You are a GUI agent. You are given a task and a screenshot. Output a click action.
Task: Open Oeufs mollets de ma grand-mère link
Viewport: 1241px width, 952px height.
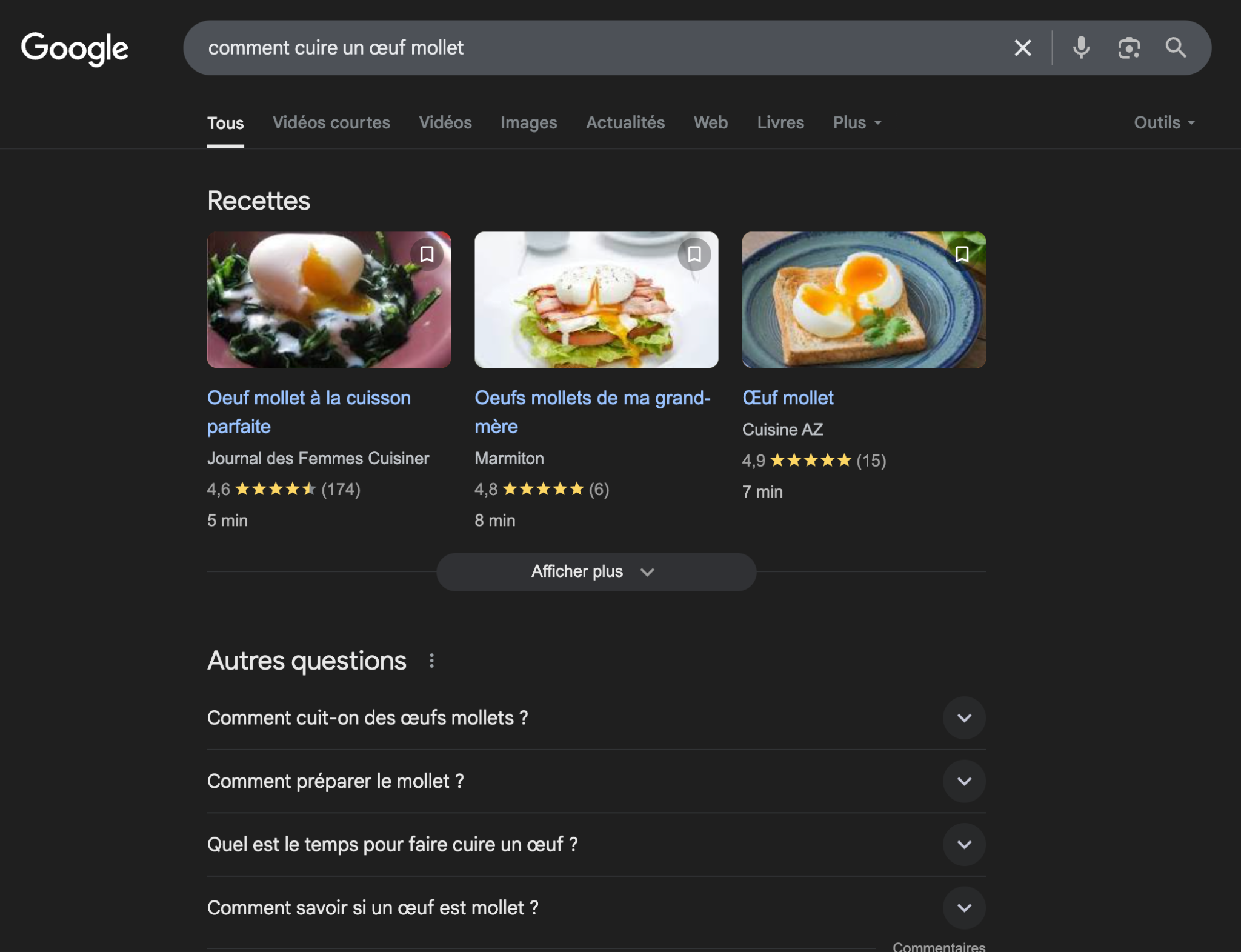click(592, 412)
